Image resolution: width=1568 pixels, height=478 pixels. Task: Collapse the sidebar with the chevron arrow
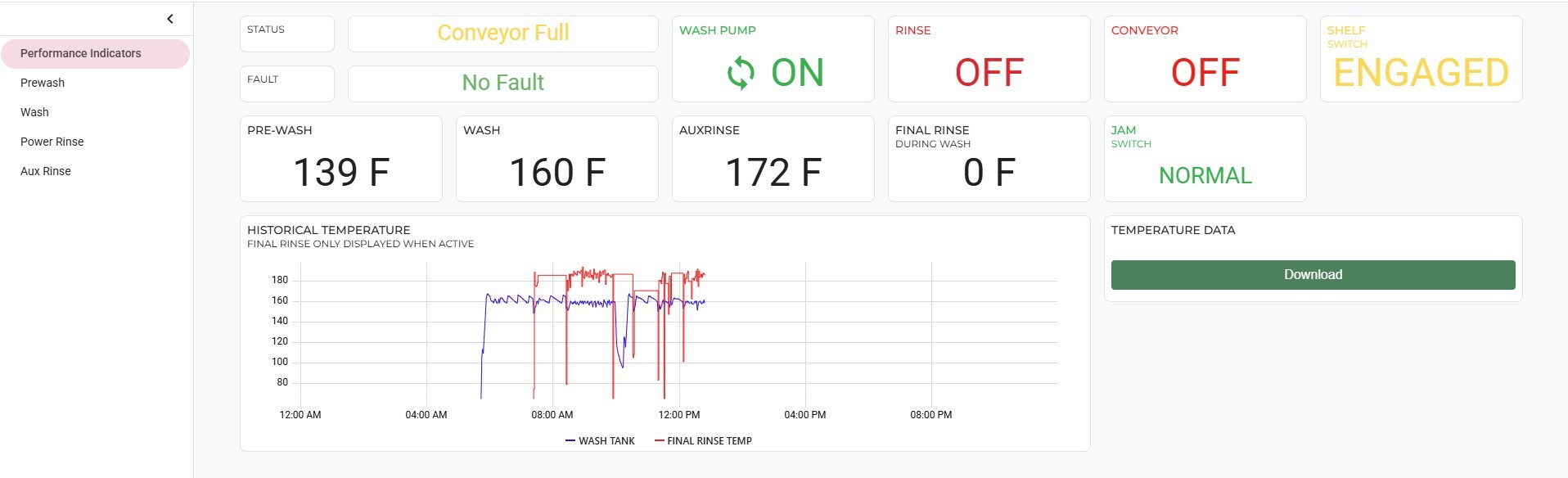click(x=170, y=19)
